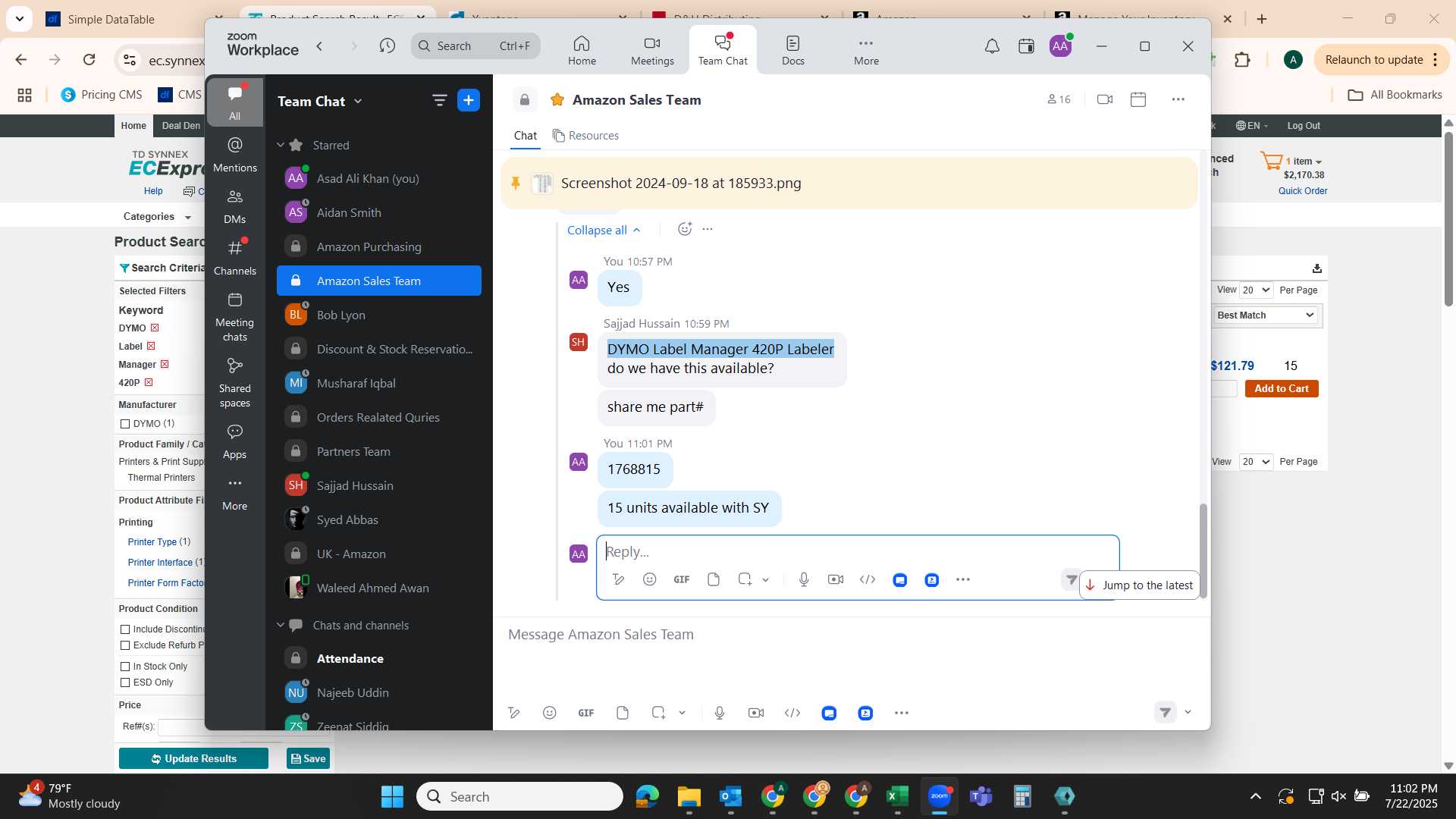Collapse all thread replies
1456x819 pixels.
point(604,230)
